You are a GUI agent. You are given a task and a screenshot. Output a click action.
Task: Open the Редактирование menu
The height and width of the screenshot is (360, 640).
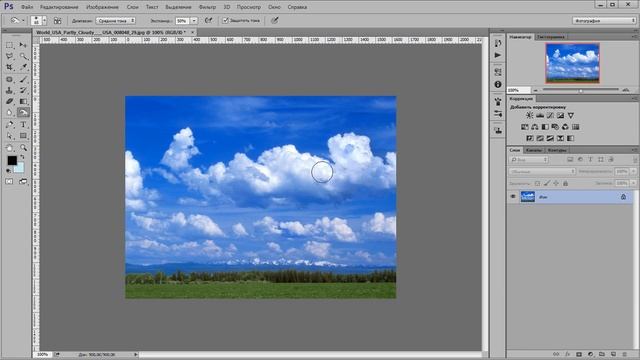(x=59, y=7)
